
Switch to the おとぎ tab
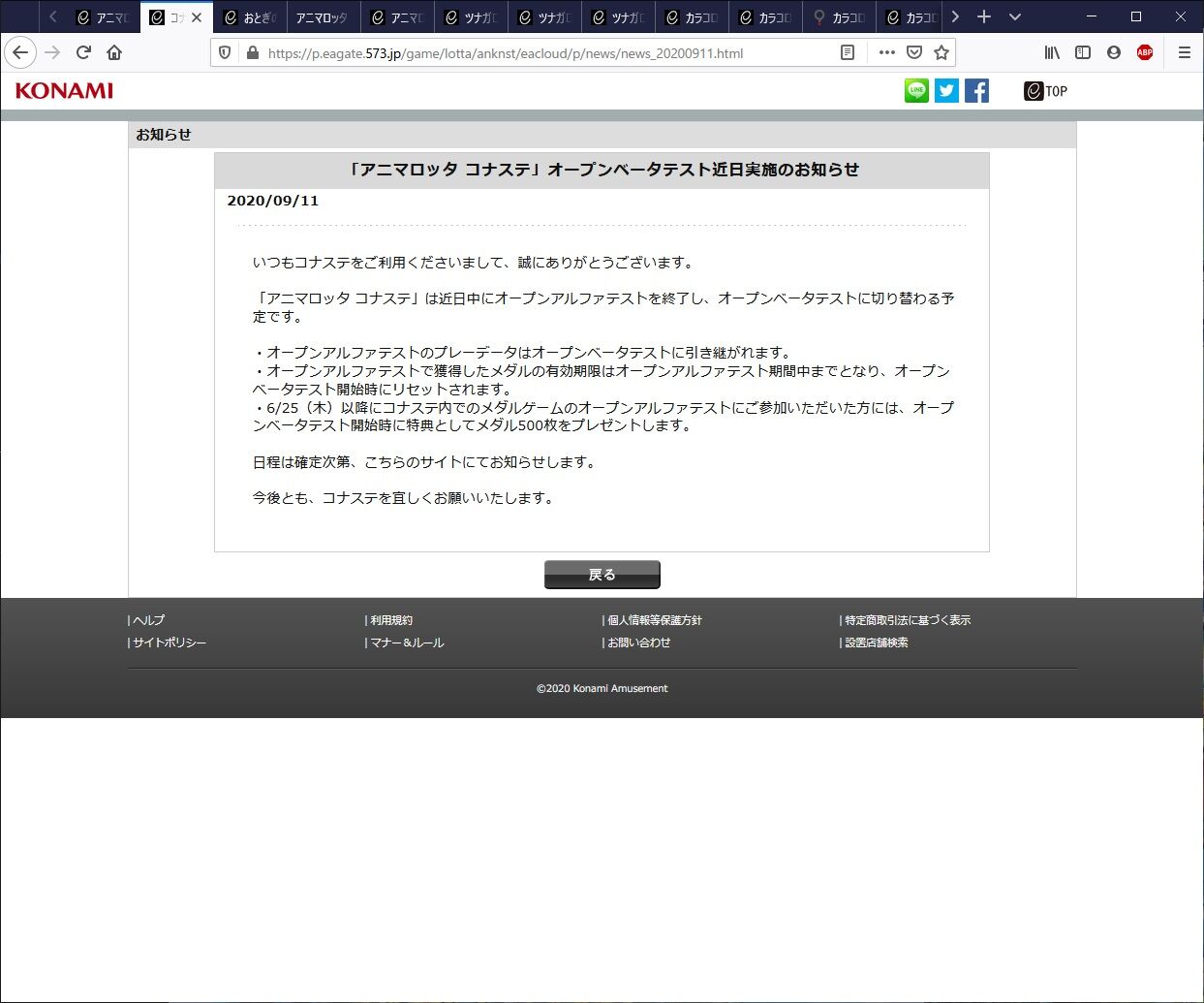tap(250, 17)
